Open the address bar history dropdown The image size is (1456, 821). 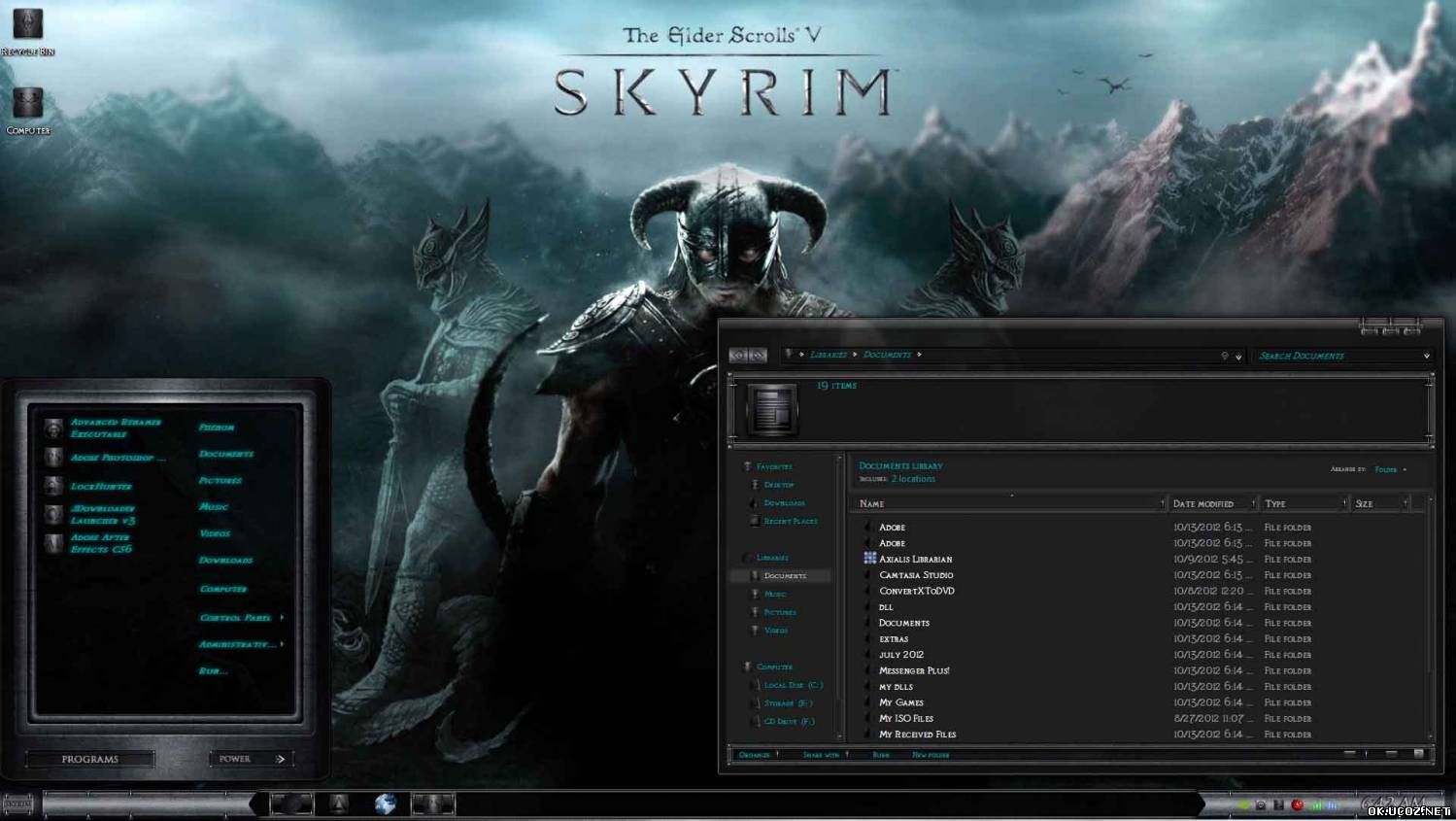coord(1238,357)
